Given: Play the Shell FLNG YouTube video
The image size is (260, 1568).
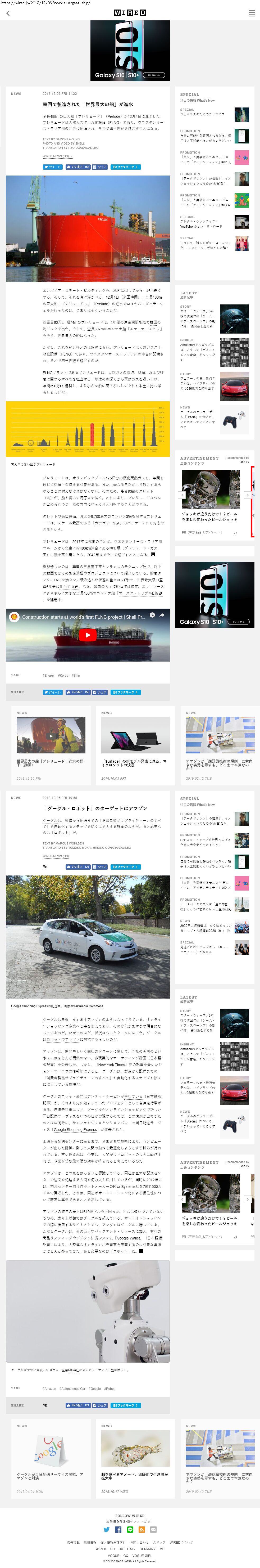Looking at the screenshot, I should 88,635.
